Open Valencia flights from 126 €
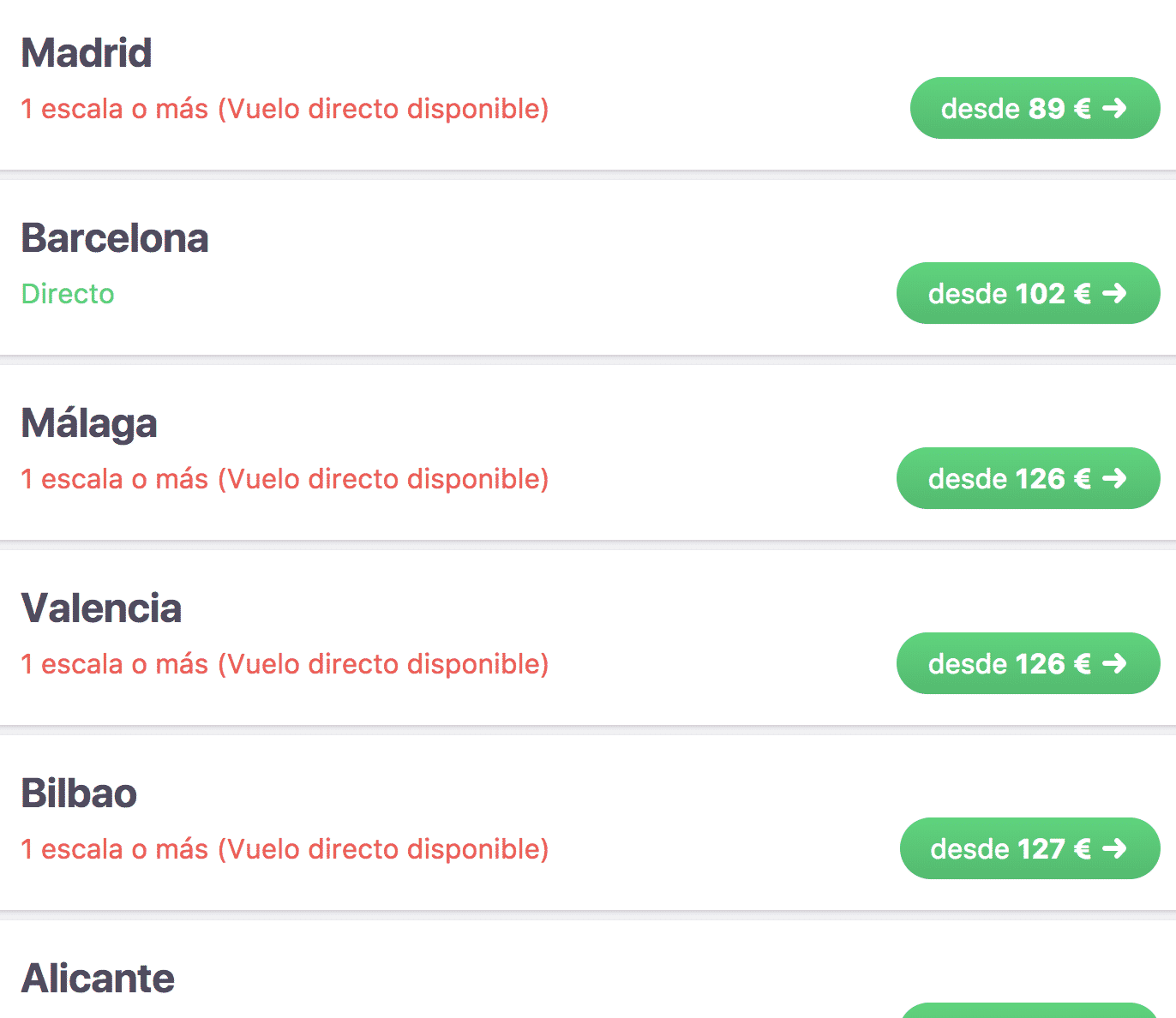 pyautogui.click(x=1028, y=663)
